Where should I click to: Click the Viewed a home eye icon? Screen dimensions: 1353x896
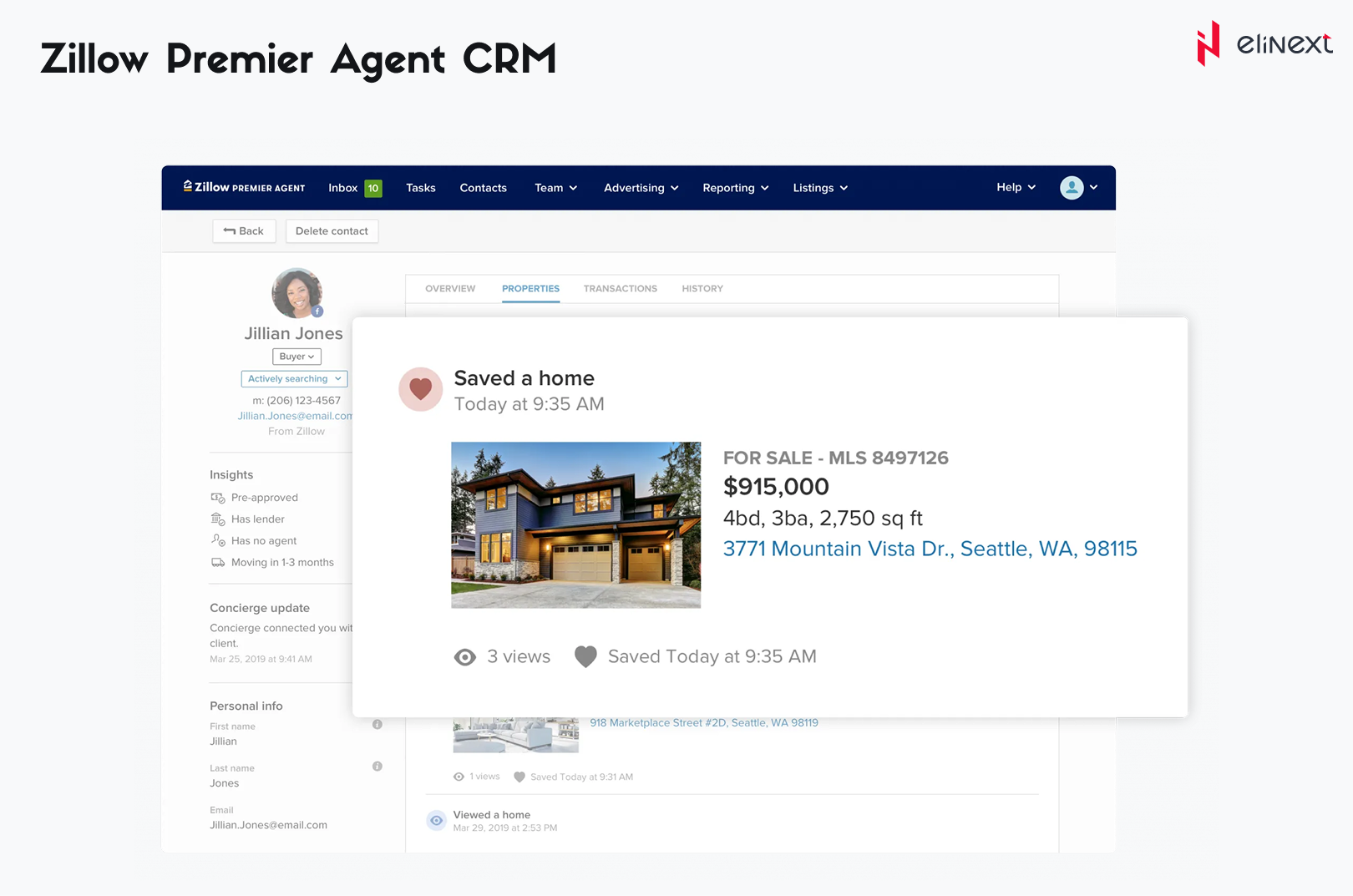[x=436, y=821]
